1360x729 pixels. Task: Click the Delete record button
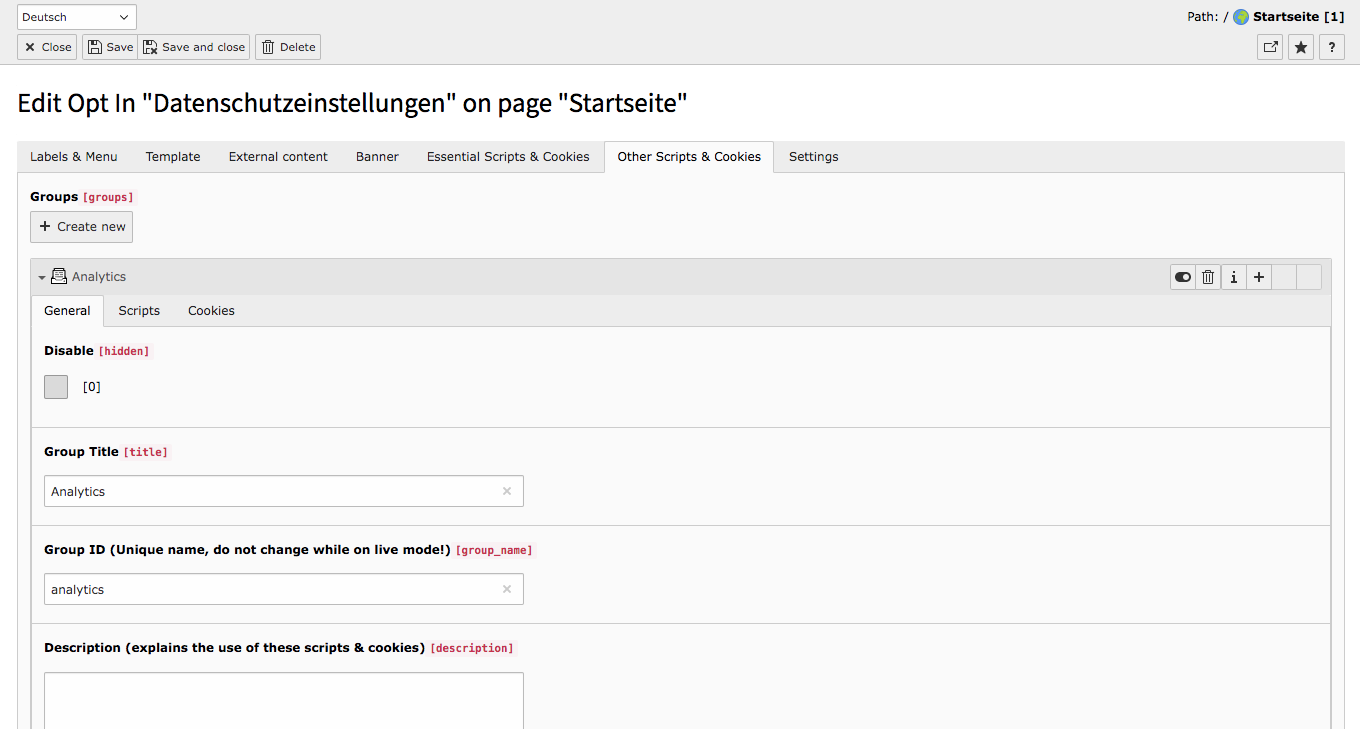pos(288,47)
